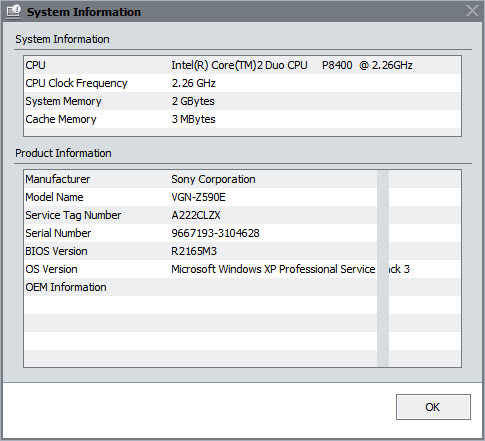Click the R2165M3 BIOS value
The width and height of the screenshot is (485, 441).
point(194,251)
